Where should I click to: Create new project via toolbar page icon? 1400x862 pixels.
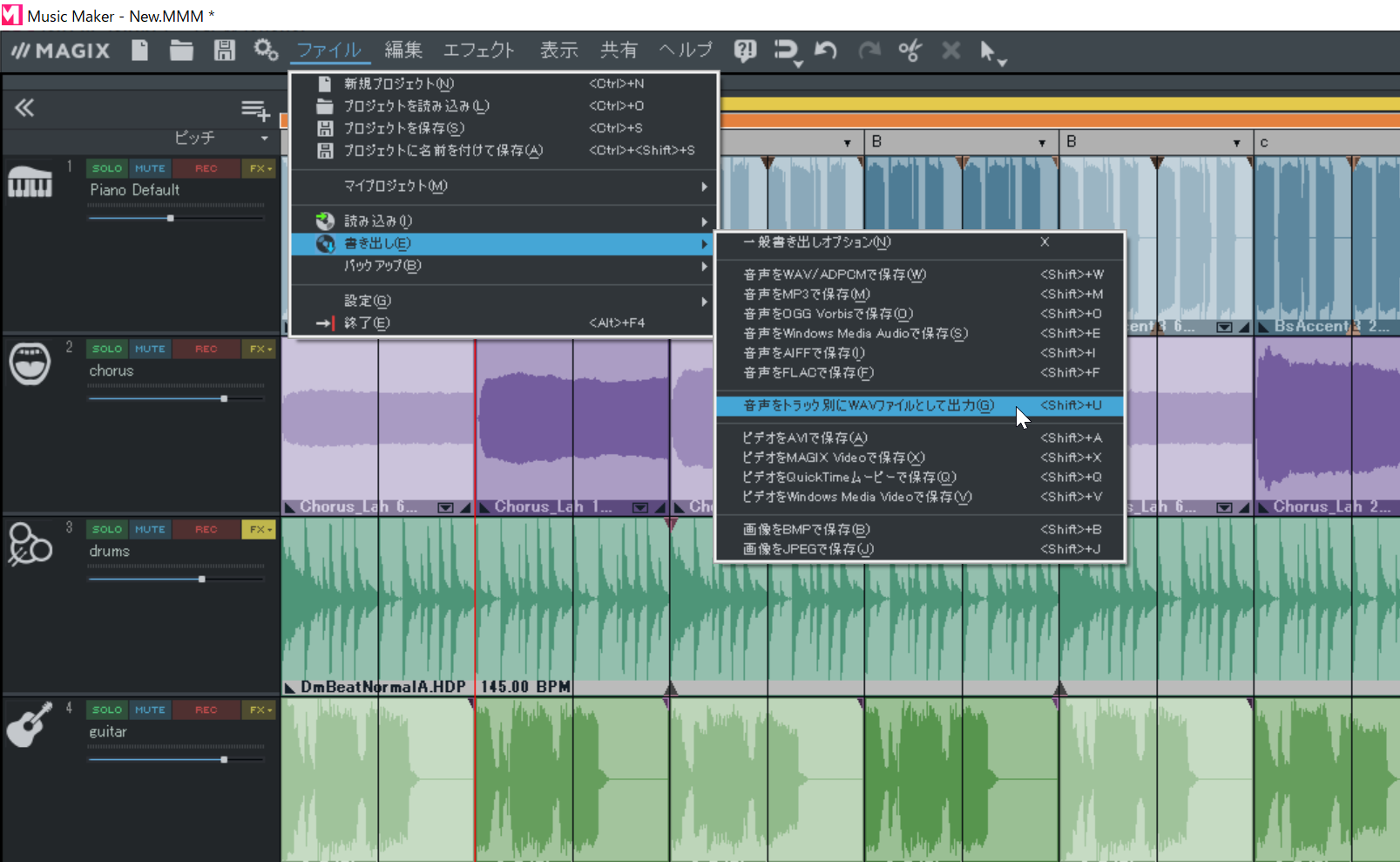coord(139,51)
